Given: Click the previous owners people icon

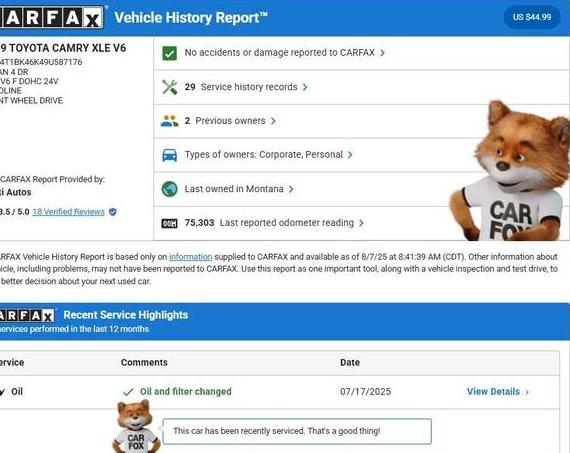Looking at the screenshot, I should (x=169, y=121).
